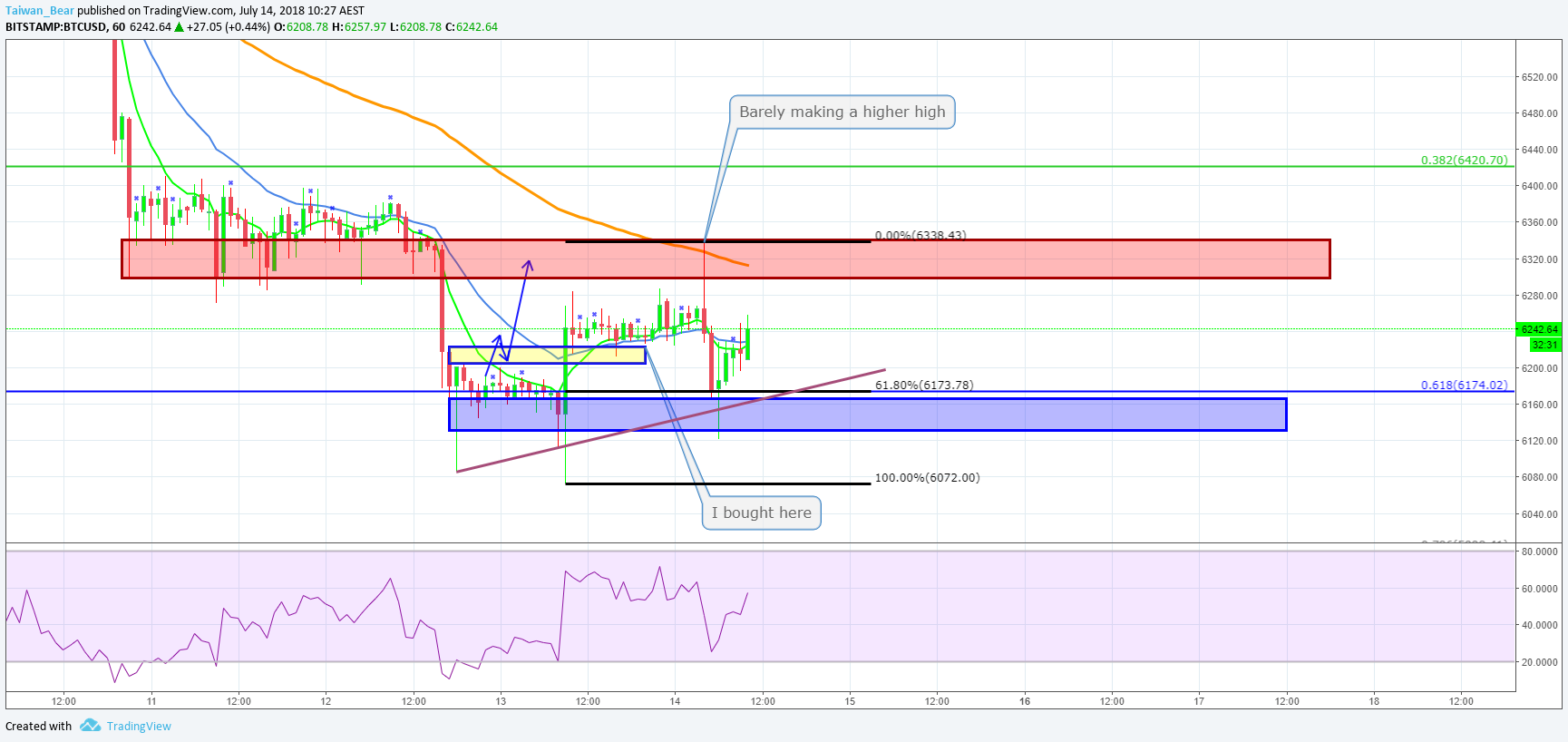Click the 80.0000 RSI axis value
1568x742 pixels.
click(1540, 552)
